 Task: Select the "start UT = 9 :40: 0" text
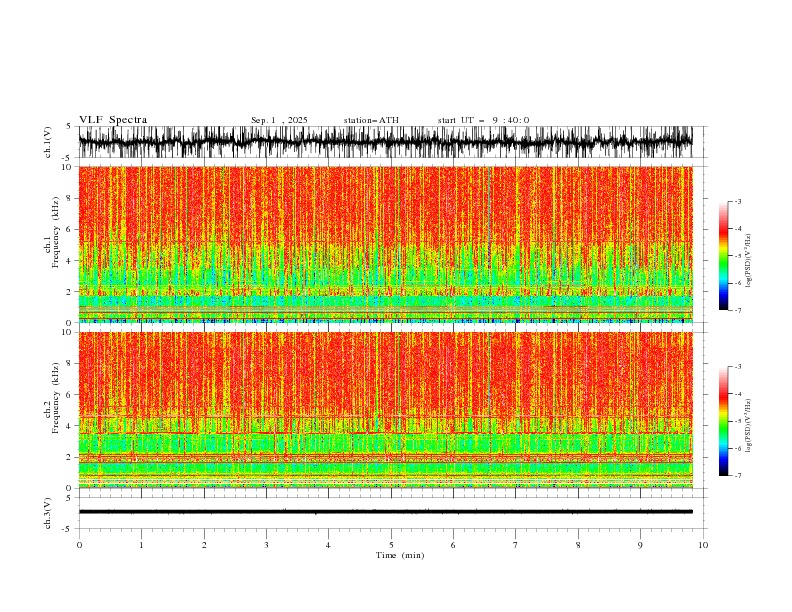pos(483,120)
